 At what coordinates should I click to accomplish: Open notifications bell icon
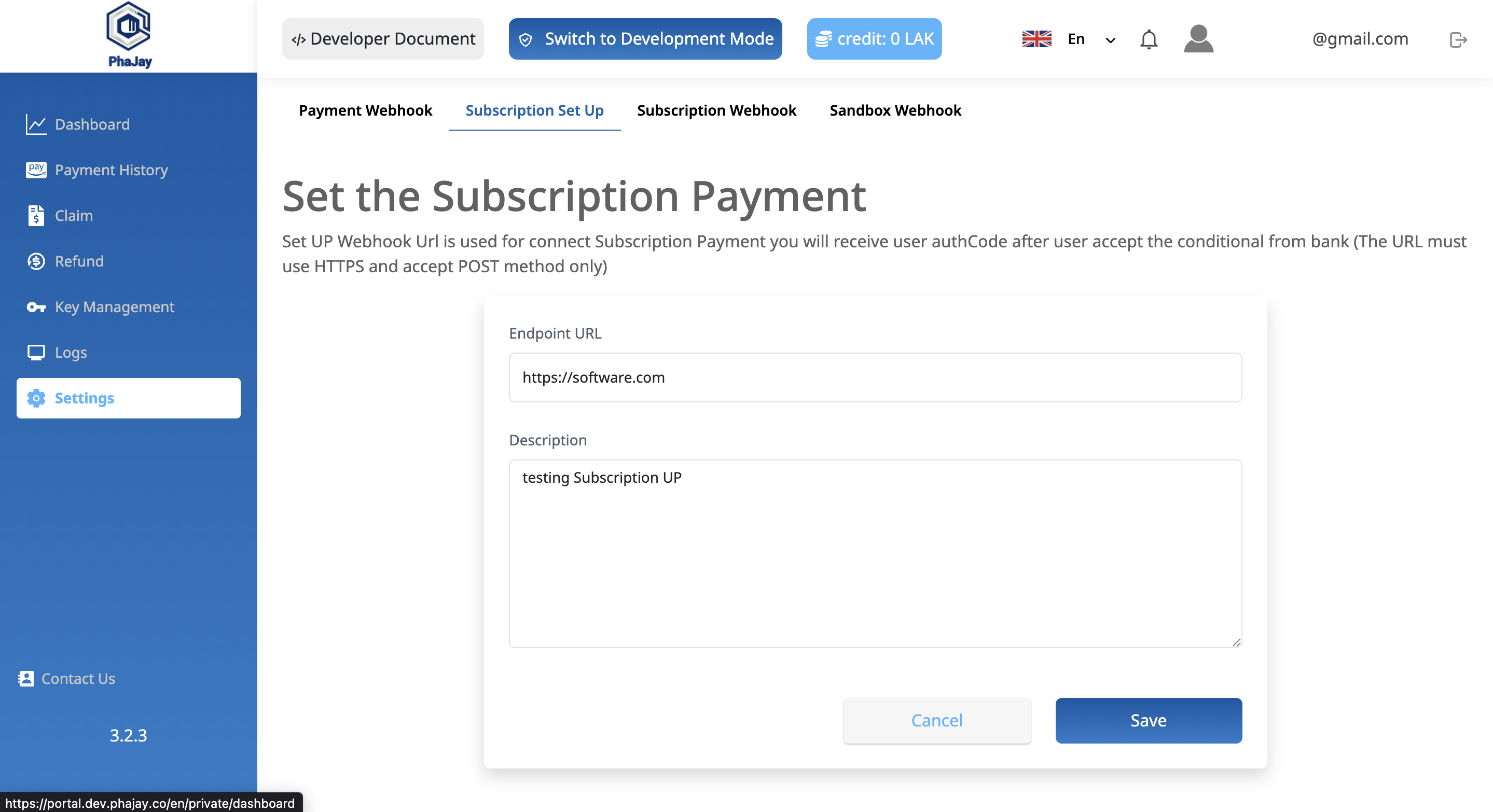(1148, 39)
